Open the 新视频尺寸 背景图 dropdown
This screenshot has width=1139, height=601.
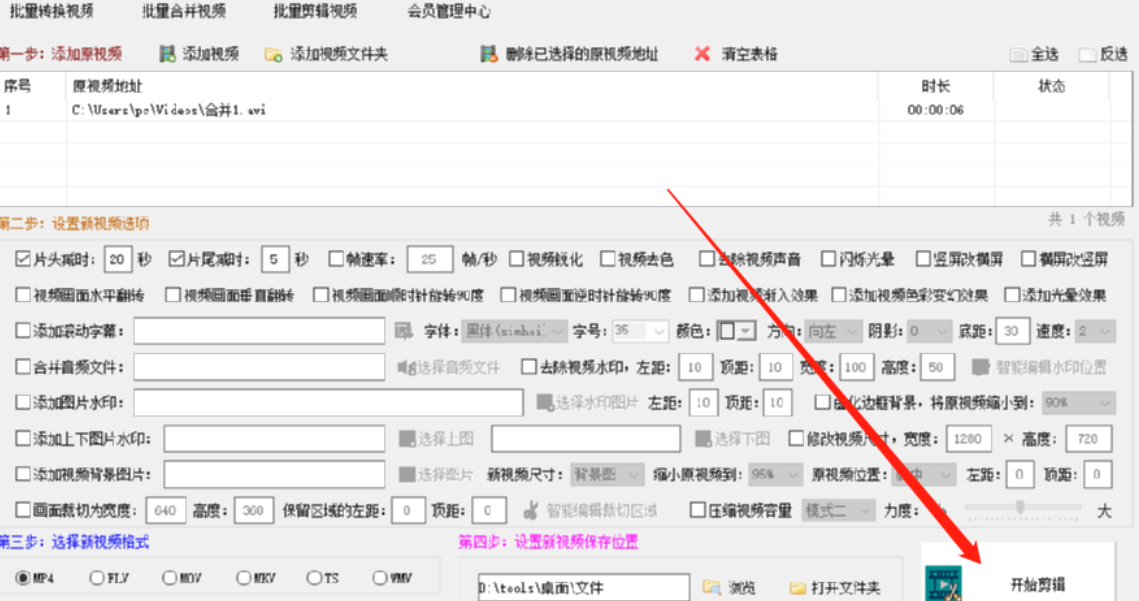point(607,475)
